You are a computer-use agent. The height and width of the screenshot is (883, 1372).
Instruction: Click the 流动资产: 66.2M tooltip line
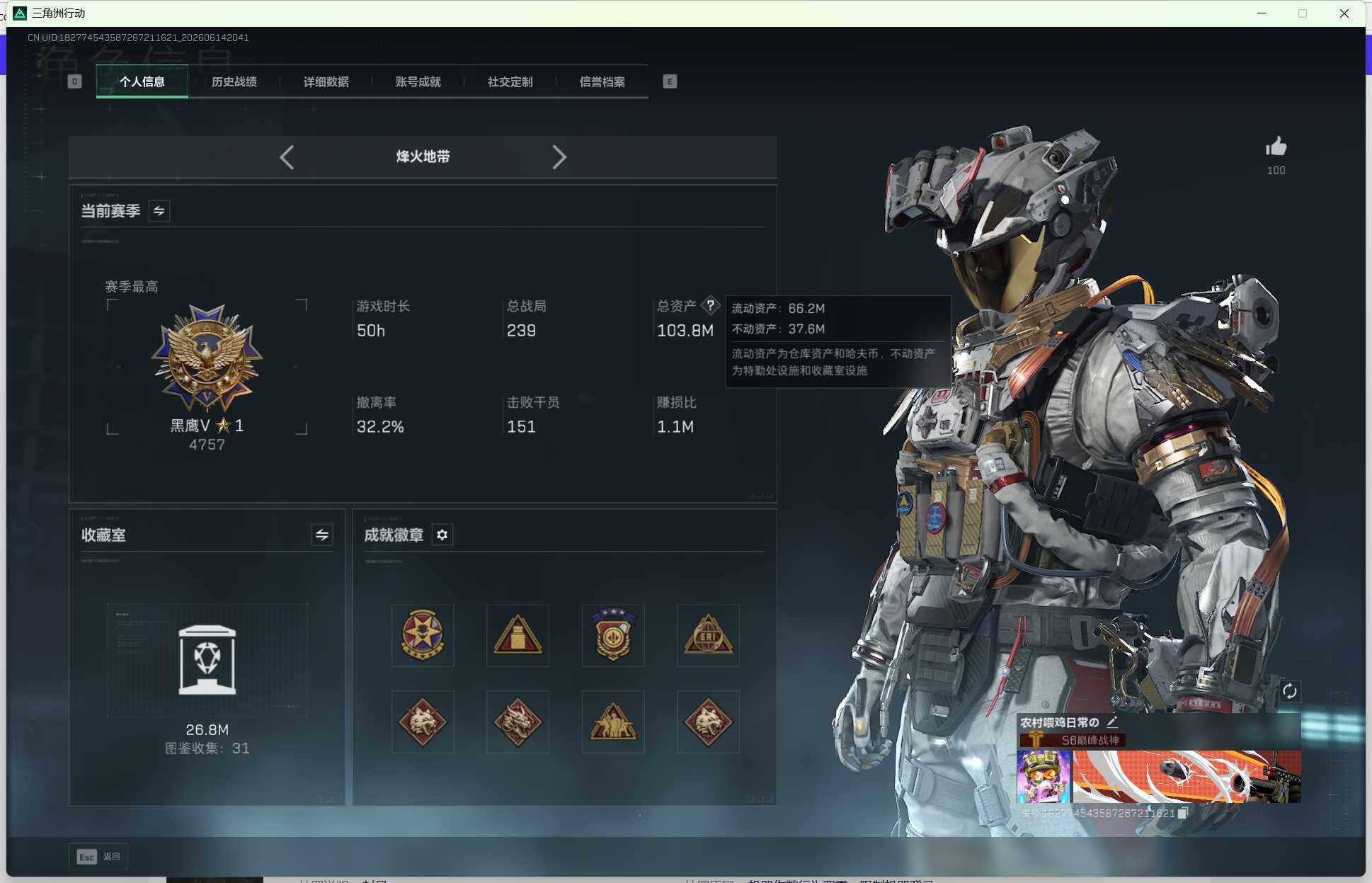(778, 309)
